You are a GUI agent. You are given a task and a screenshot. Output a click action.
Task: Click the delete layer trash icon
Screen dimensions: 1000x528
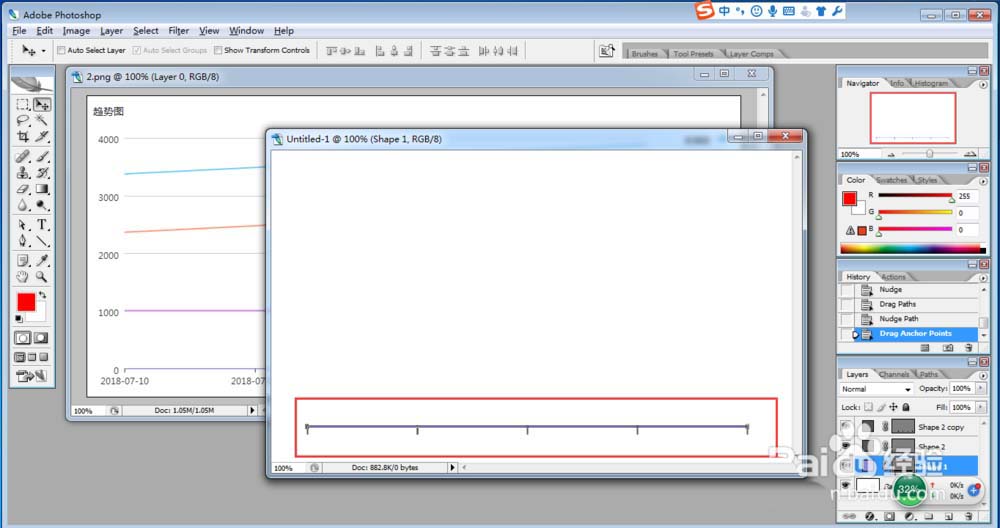click(969, 516)
